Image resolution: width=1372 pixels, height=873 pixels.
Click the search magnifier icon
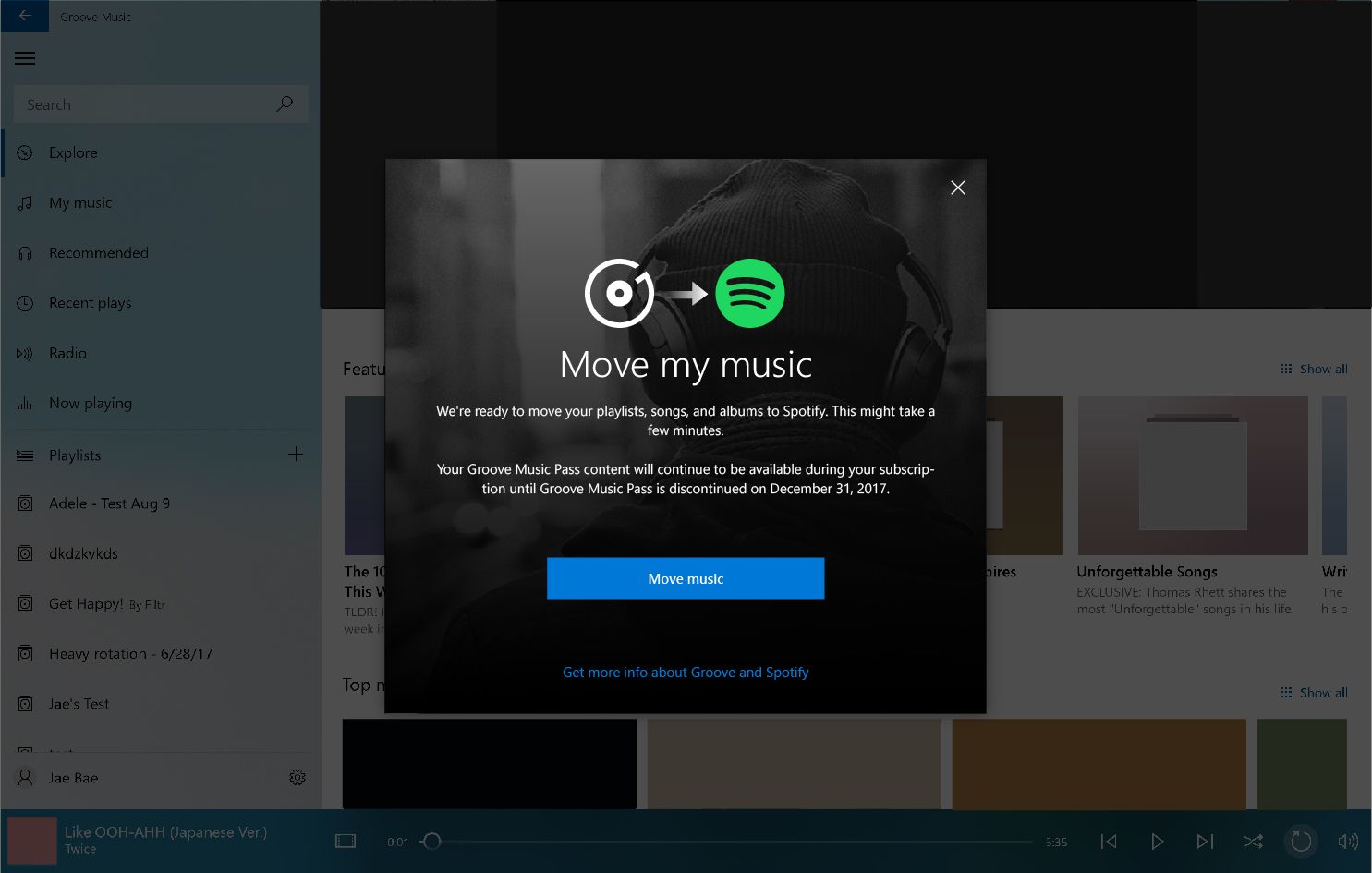pyautogui.click(x=284, y=103)
